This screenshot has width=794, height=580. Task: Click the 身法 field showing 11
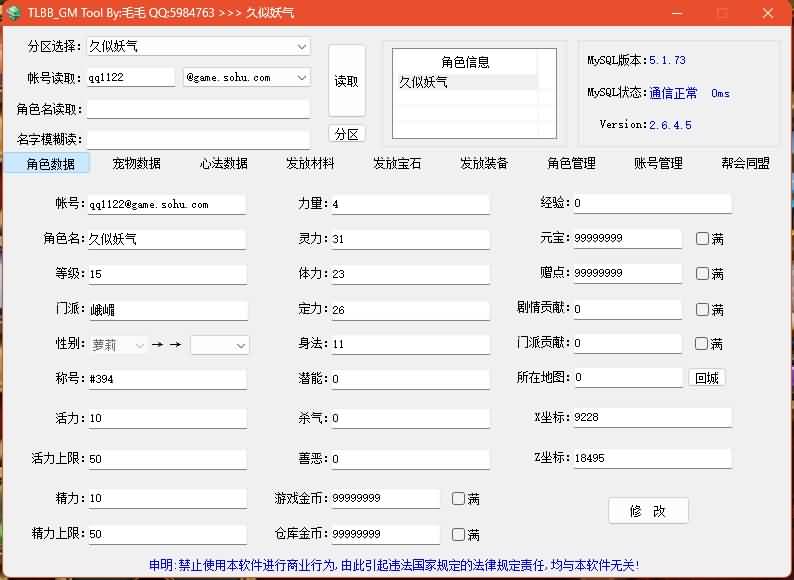(x=411, y=344)
